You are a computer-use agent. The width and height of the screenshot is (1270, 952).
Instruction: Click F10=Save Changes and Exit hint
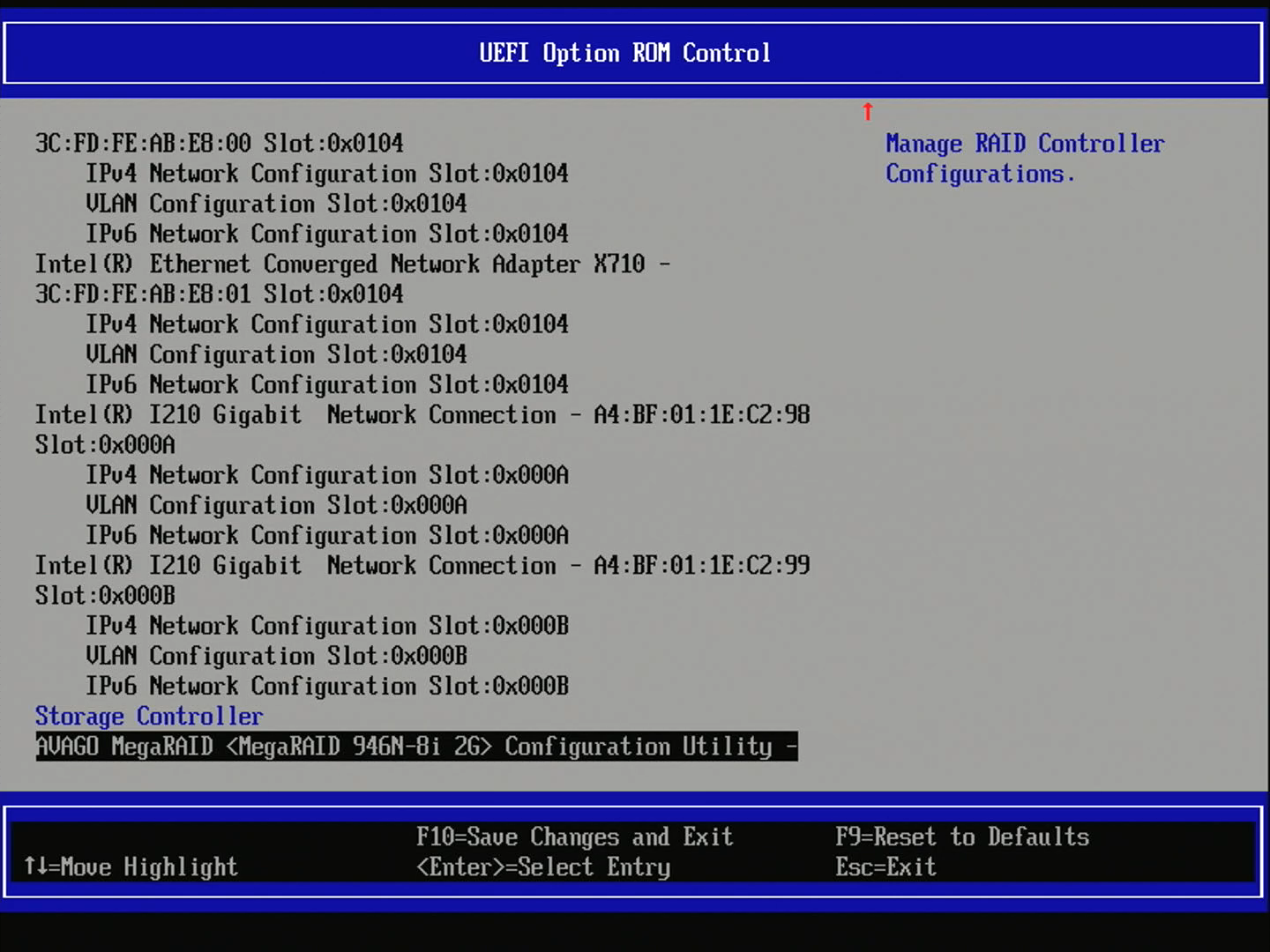[574, 837]
